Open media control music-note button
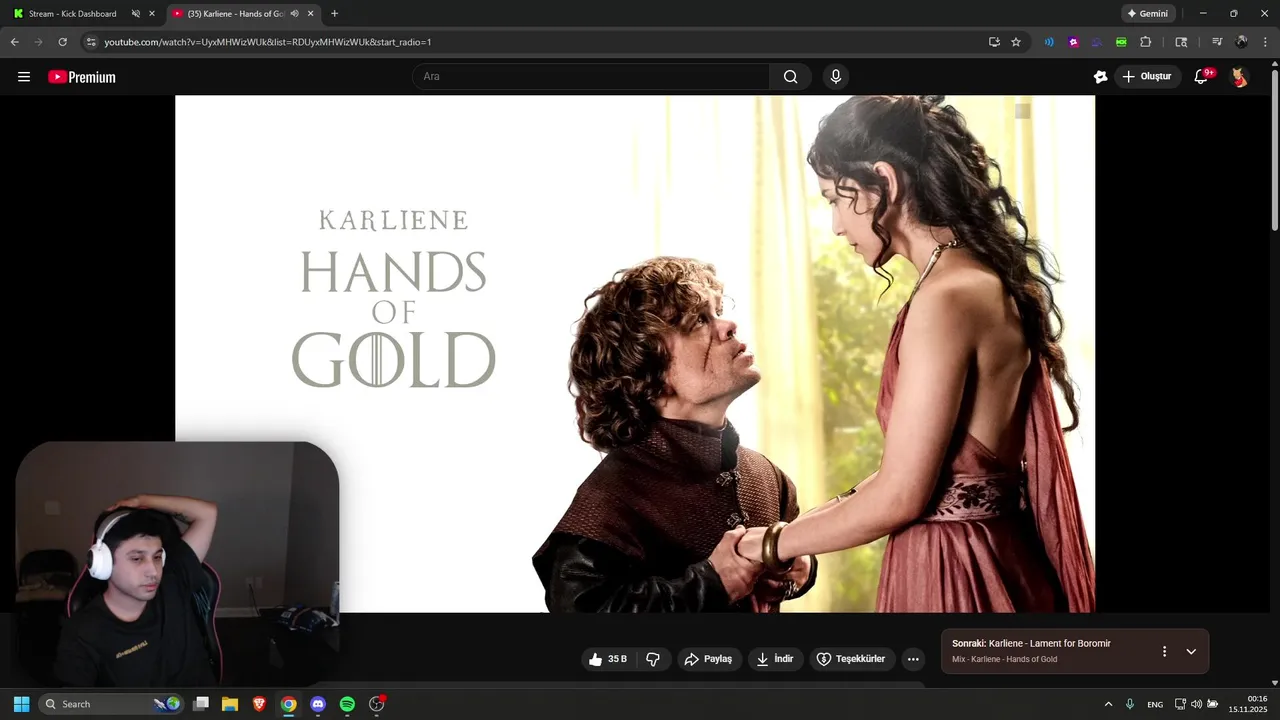Image resolution: width=1280 pixels, height=720 pixels. [x=1217, y=42]
